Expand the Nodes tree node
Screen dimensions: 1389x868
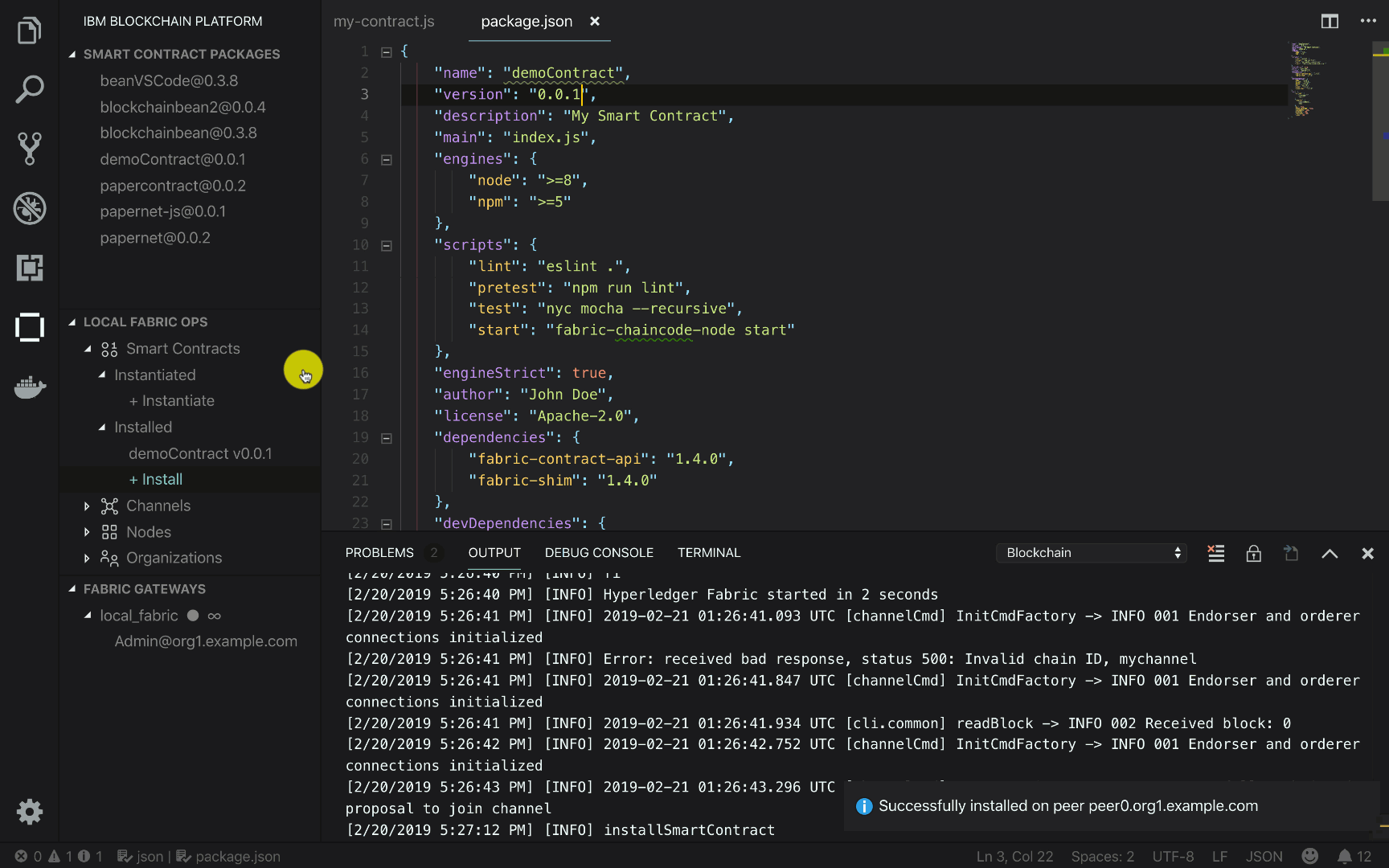pyautogui.click(x=87, y=532)
